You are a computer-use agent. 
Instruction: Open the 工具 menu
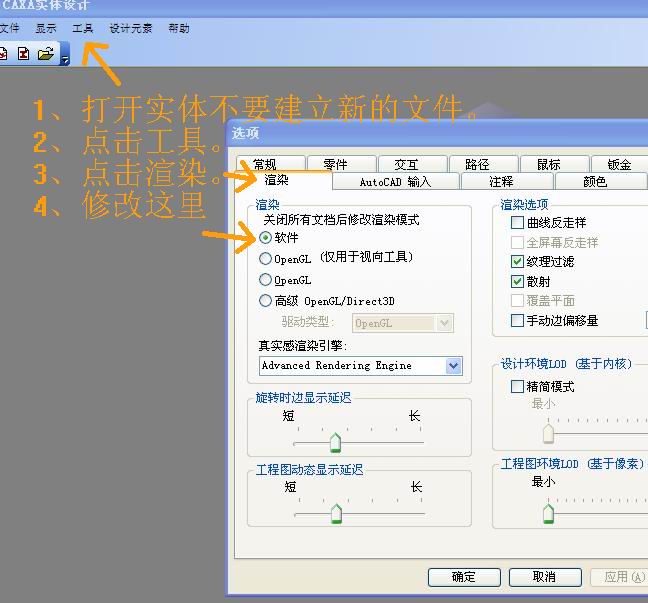click(x=83, y=28)
